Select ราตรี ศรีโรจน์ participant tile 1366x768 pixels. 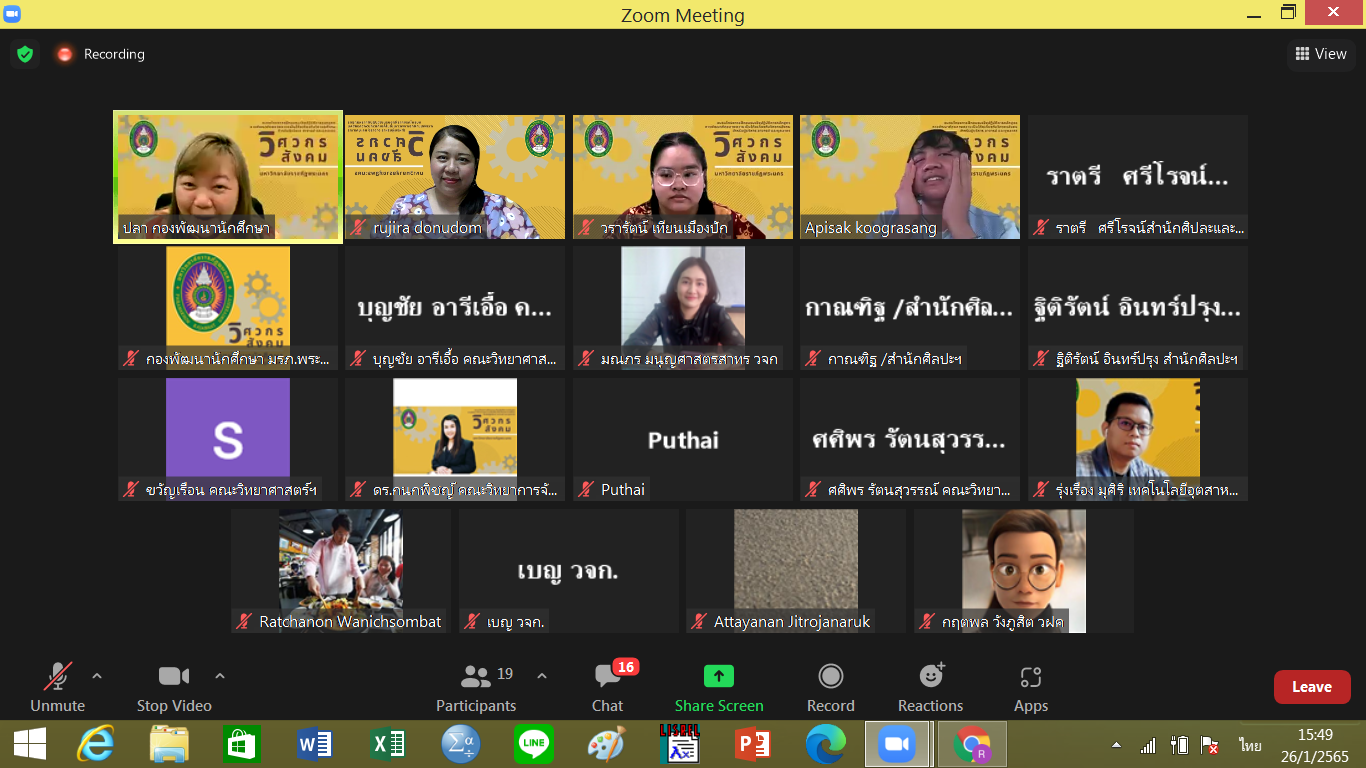pyautogui.click(x=1138, y=177)
